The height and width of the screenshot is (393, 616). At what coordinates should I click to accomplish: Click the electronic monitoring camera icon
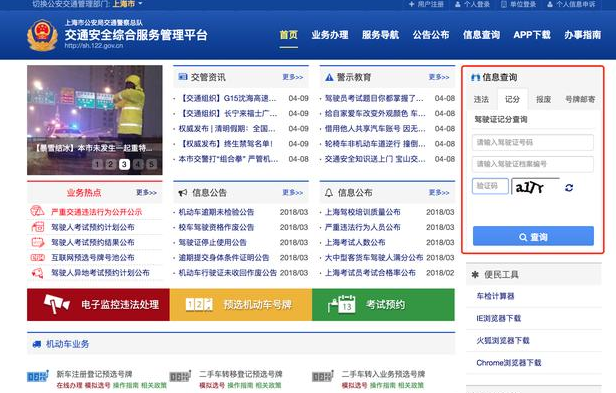pos(57,304)
